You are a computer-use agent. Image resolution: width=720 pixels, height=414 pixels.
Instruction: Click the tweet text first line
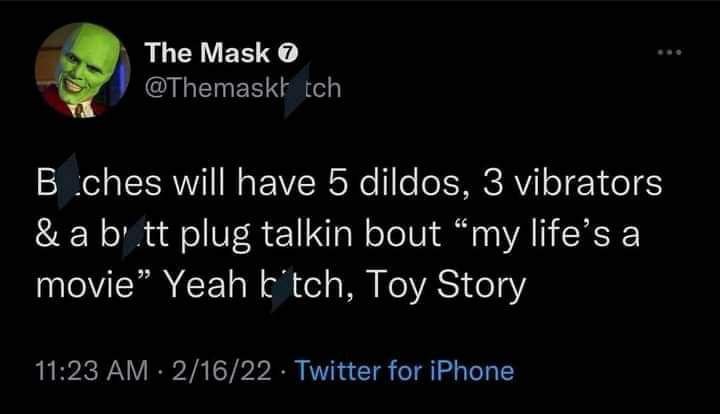pos(349,183)
